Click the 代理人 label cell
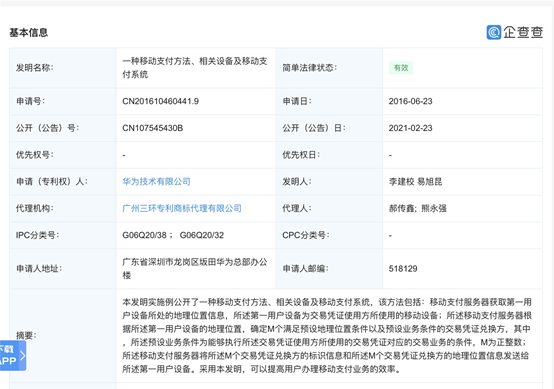 329,208
